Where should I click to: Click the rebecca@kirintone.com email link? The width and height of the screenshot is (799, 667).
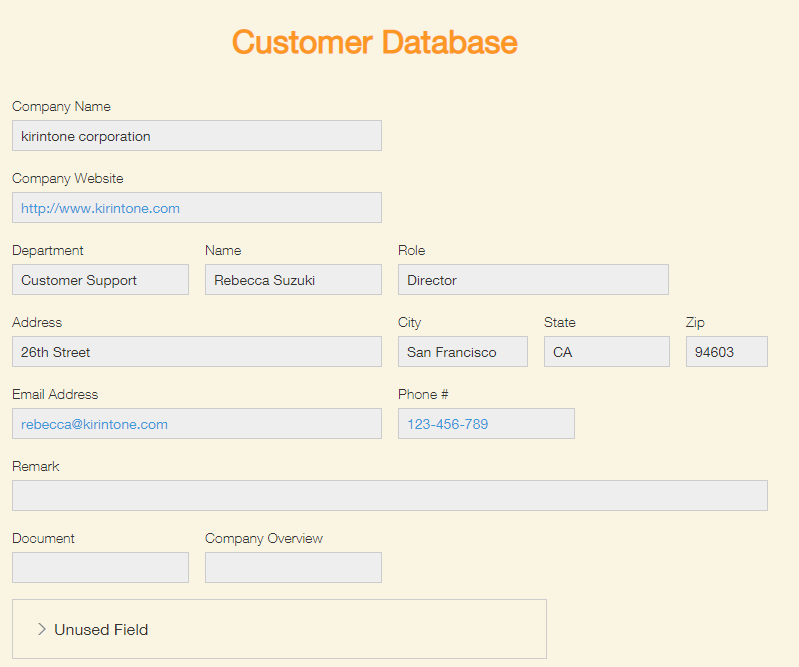tap(94, 424)
